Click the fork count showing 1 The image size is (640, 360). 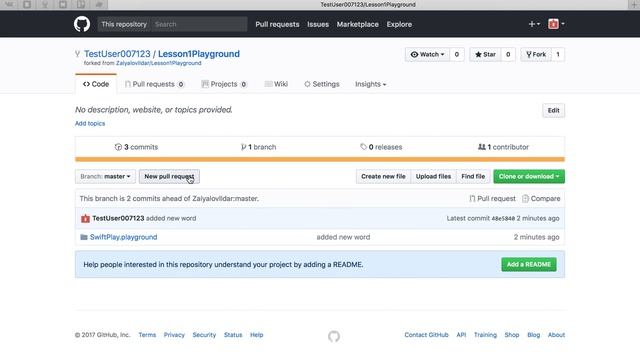tap(558, 54)
